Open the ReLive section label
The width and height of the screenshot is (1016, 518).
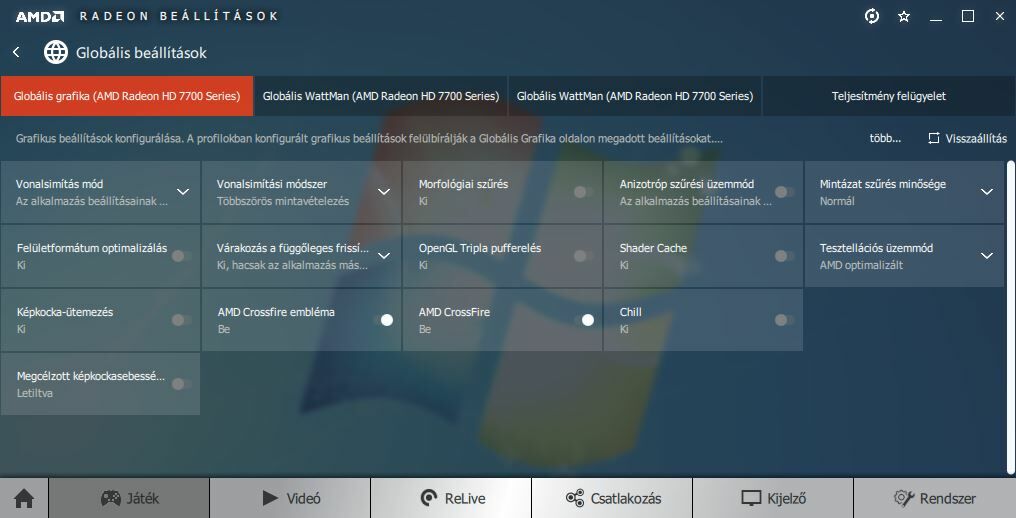coord(465,499)
